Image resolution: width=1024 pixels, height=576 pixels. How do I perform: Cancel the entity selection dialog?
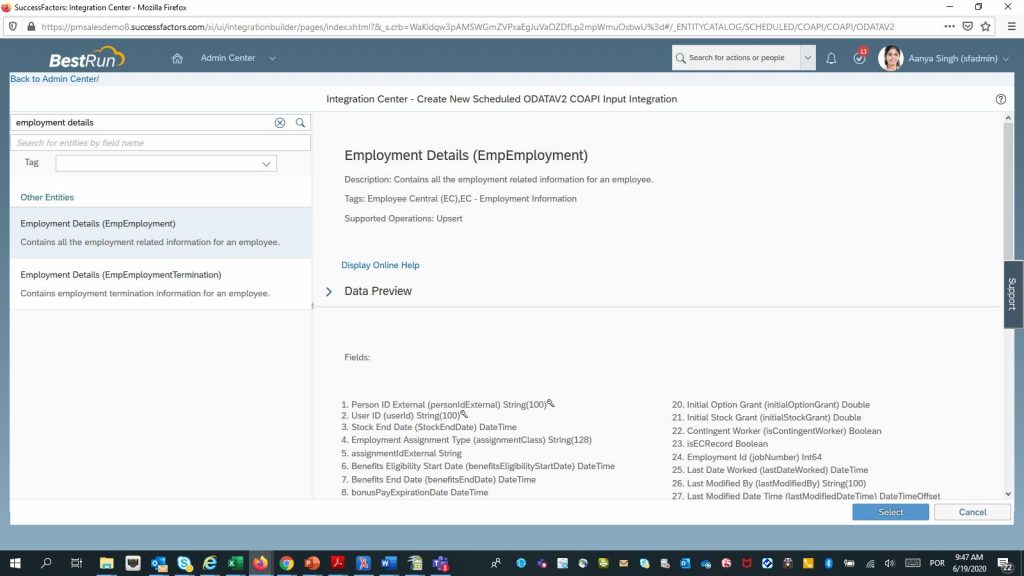click(x=972, y=512)
